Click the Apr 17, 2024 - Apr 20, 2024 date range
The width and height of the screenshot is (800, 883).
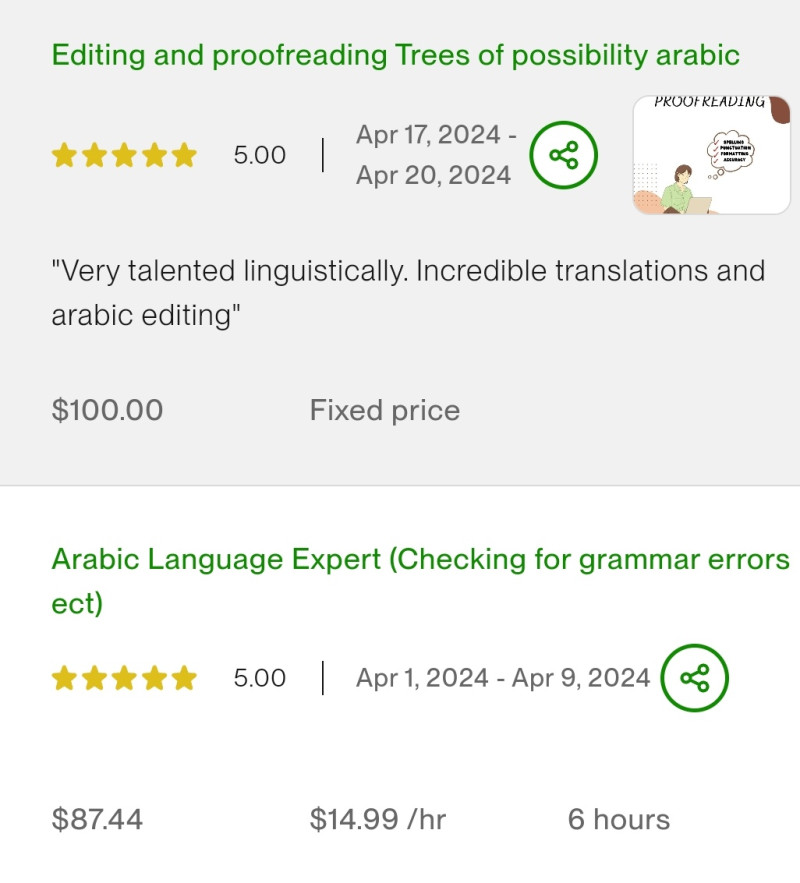tap(436, 155)
